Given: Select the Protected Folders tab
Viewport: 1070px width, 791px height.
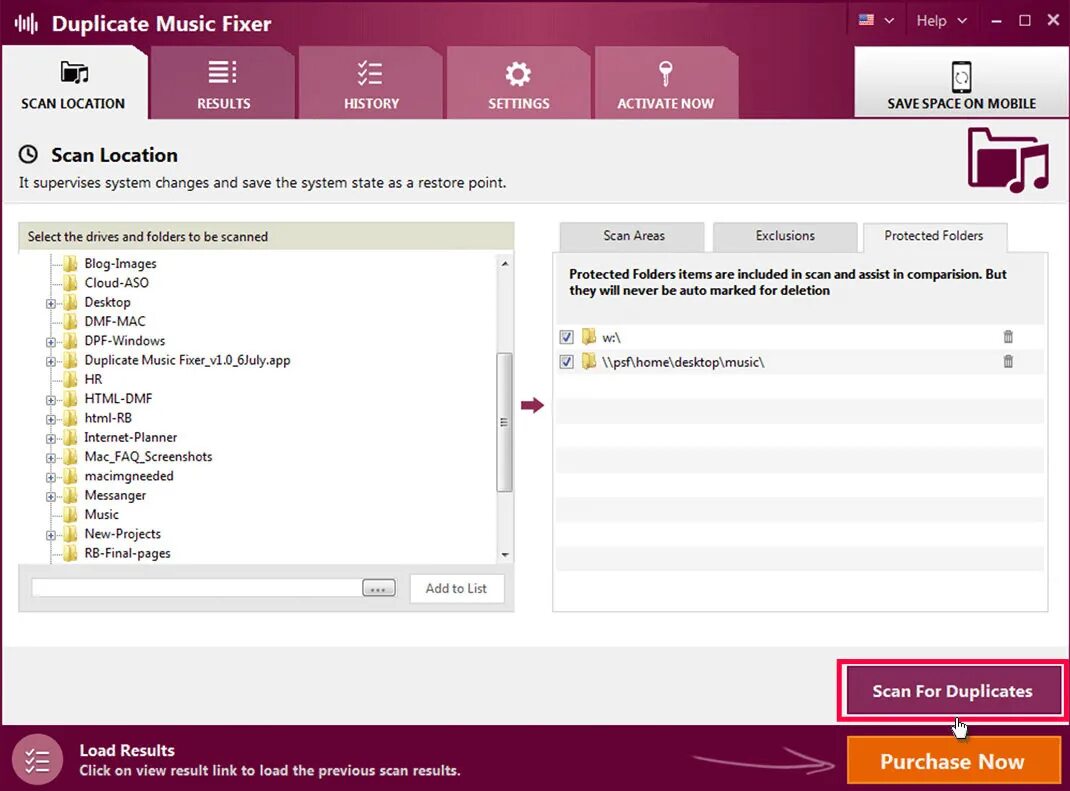Looking at the screenshot, I should pyautogui.click(x=934, y=236).
